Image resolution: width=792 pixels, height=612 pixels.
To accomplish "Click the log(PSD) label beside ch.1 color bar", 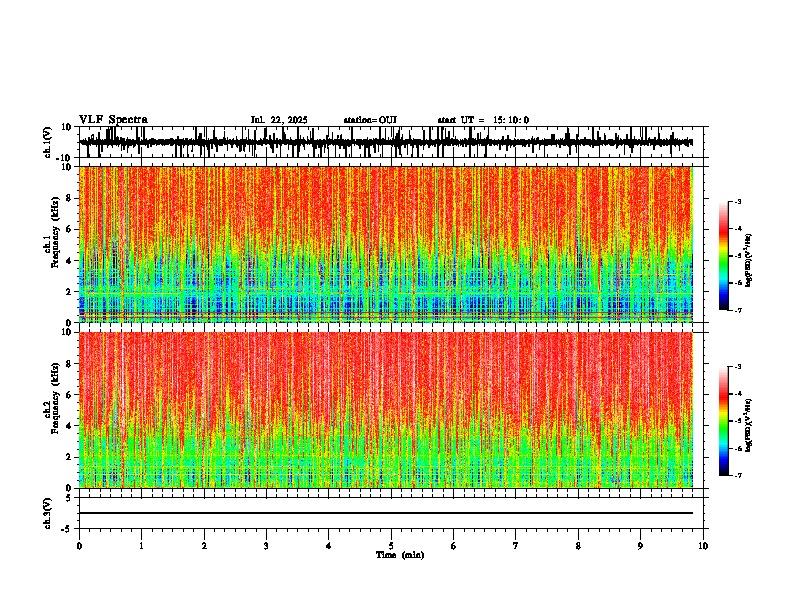I will click(x=748, y=260).
